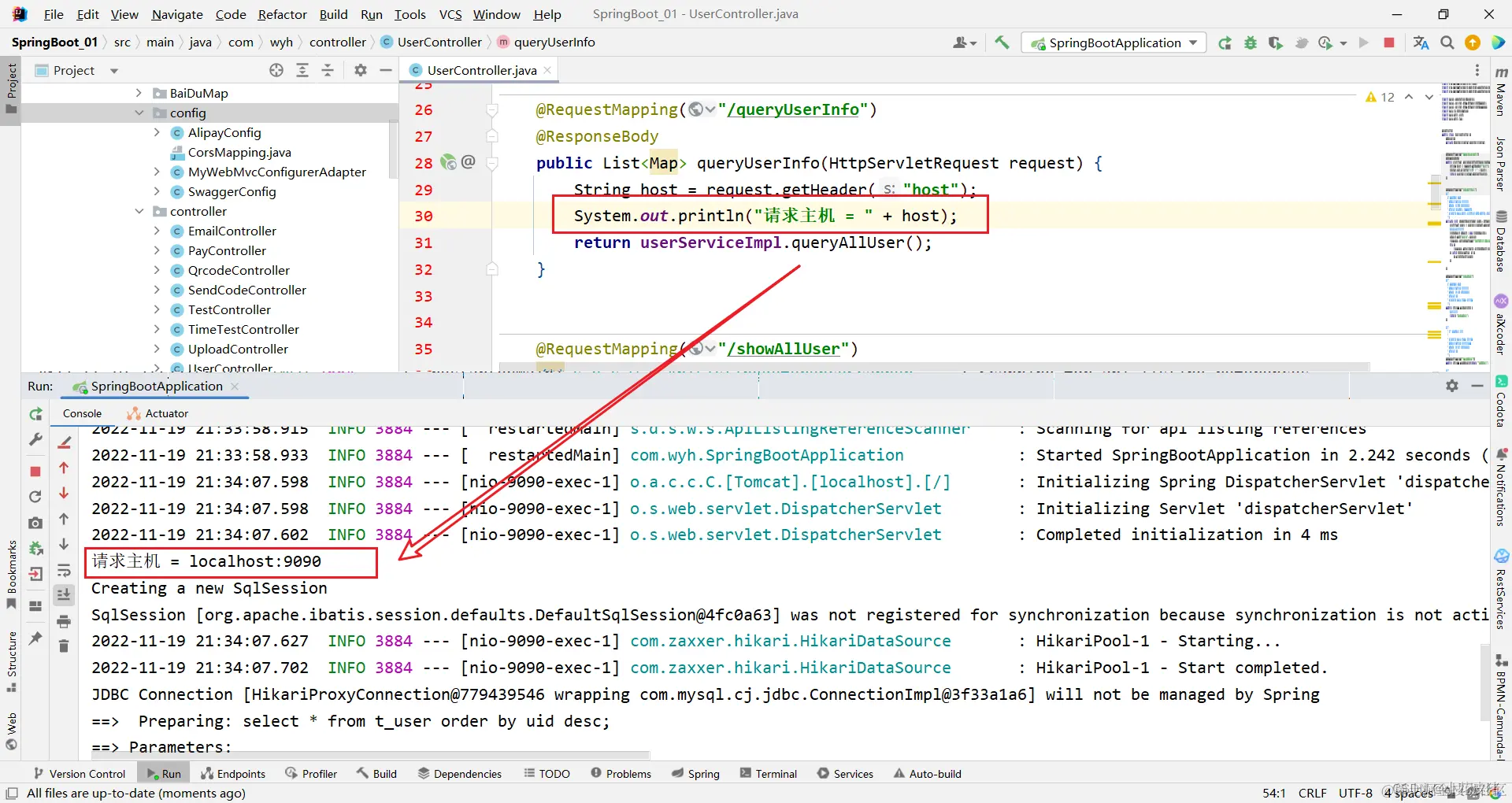1512x803 pixels.
Task: Open the Maven side panel
Action: (x=1501, y=91)
